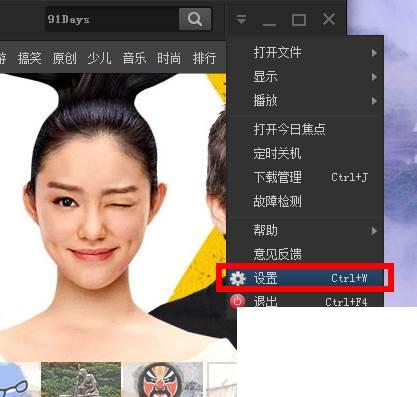Open the 打开文件 menu item
Screen dimensions: 417x397
pos(305,53)
